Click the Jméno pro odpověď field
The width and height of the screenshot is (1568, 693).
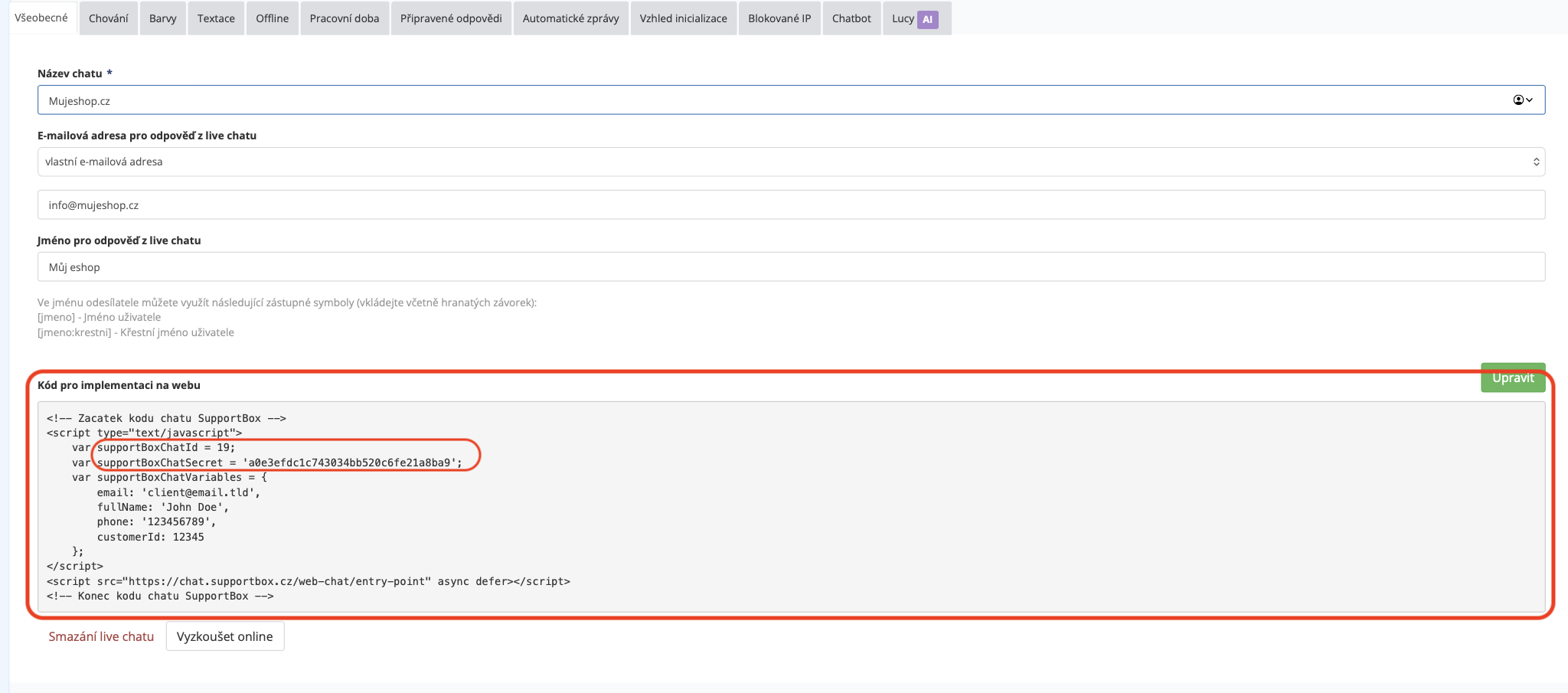pyautogui.click(x=791, y=266)
